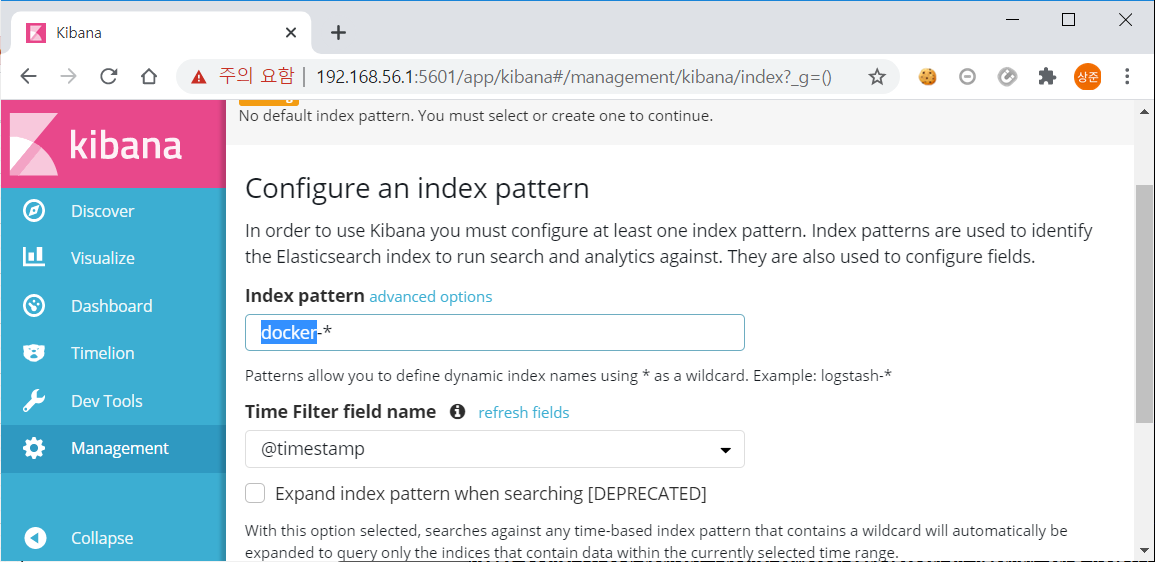Open the Chrome extensions puzzle icon
This screenshot has width=1155, height=562.
coord(1047,77)
